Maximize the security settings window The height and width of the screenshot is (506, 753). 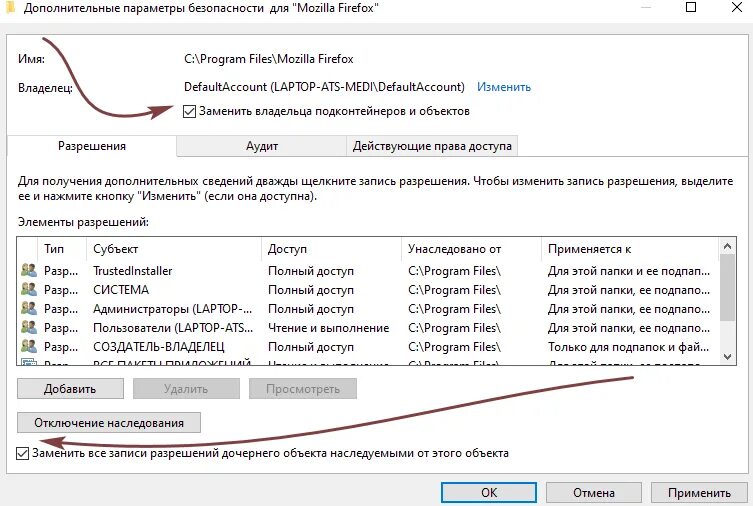click(691, 7)
